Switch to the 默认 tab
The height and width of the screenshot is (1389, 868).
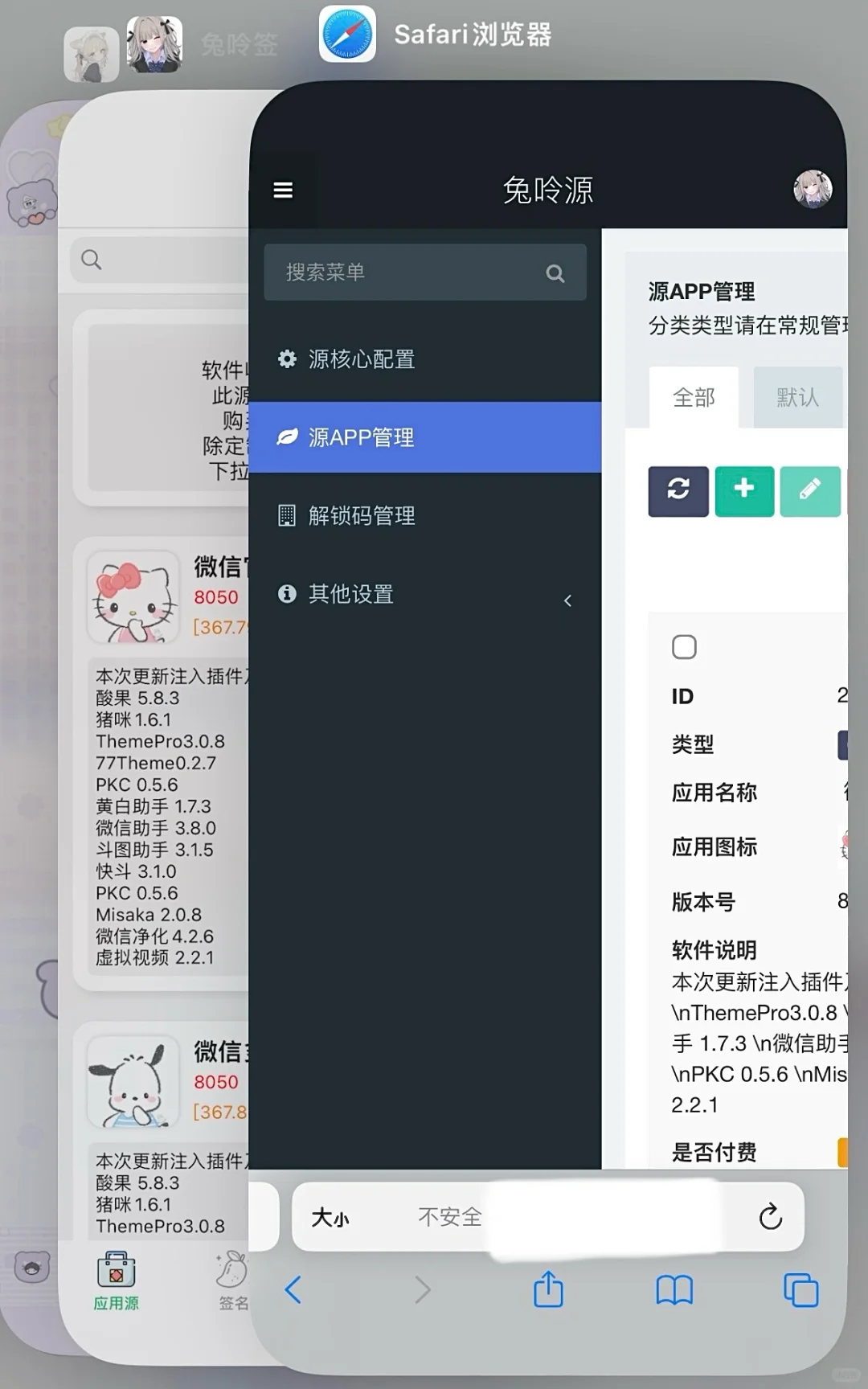coord(797,397)
